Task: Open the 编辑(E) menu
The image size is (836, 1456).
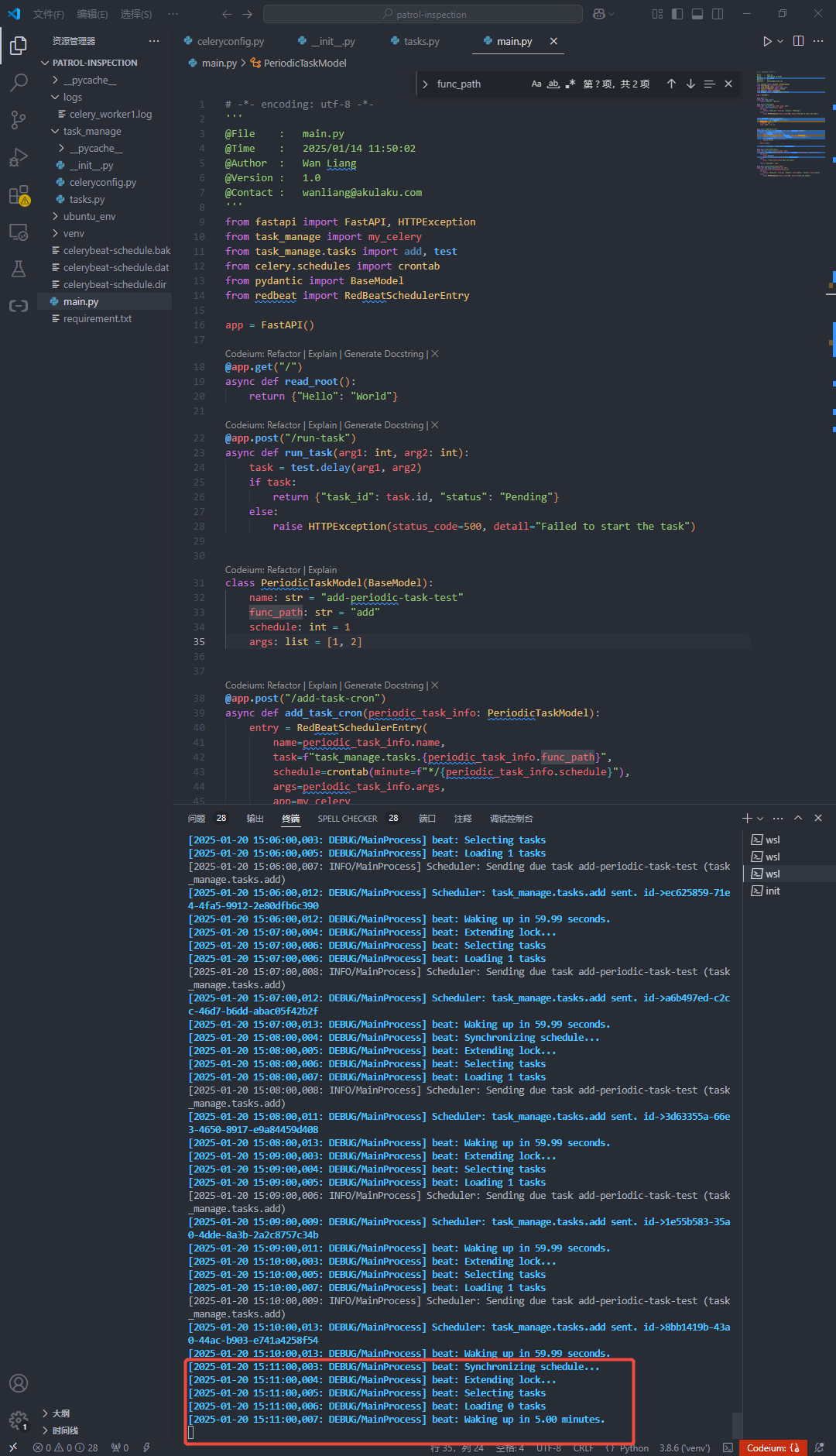Action: click(x=92, y=14)
